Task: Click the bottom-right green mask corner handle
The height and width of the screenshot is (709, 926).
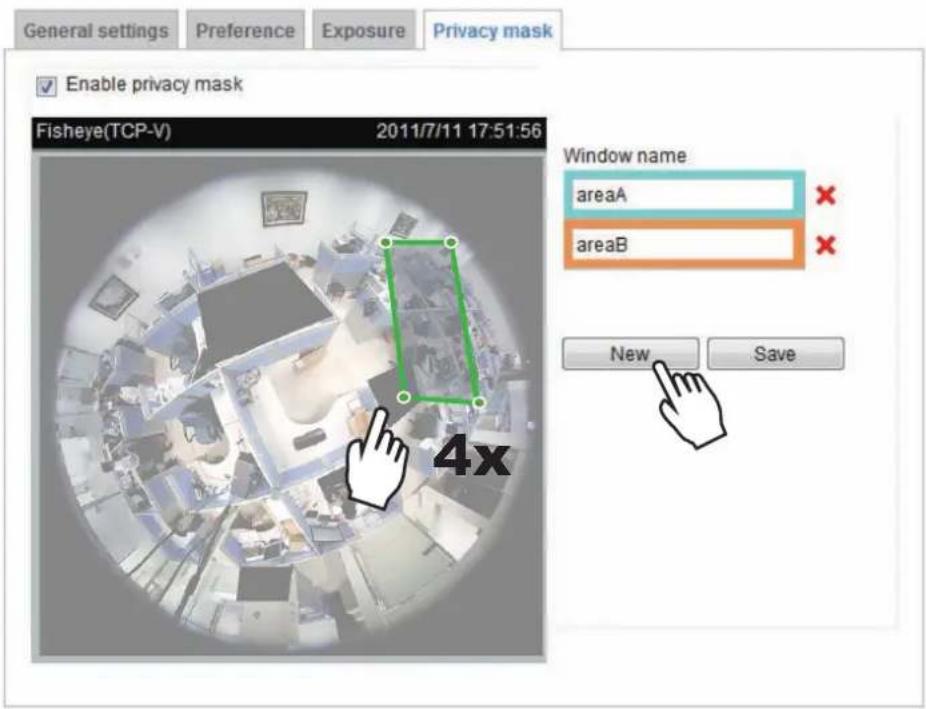Action: (x=479, y=403)
